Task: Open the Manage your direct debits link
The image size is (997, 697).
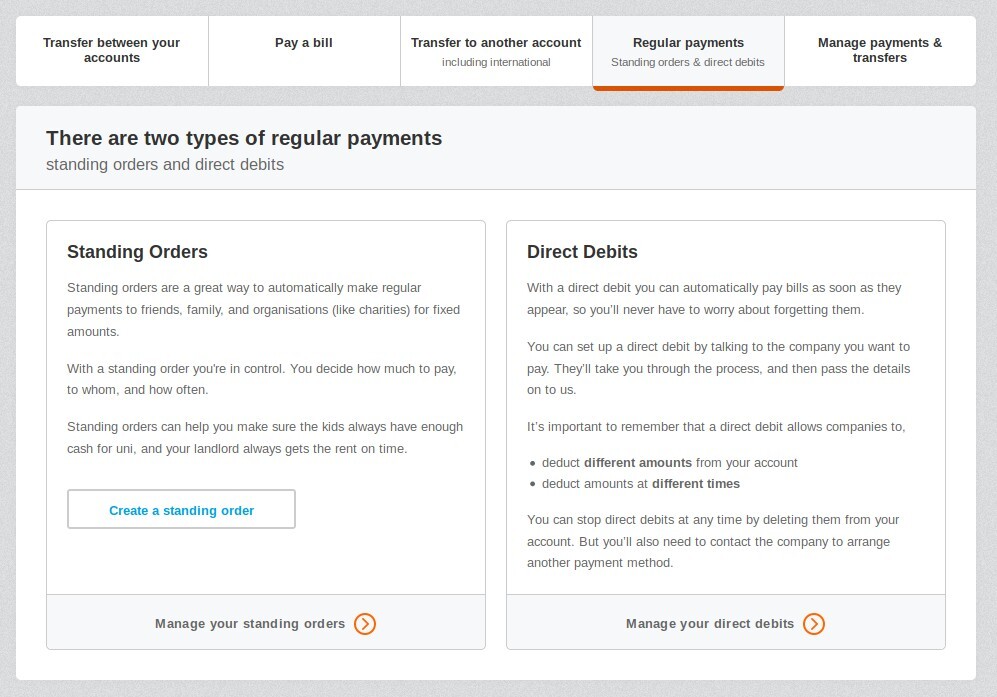Action: click(x=710, y=624)
